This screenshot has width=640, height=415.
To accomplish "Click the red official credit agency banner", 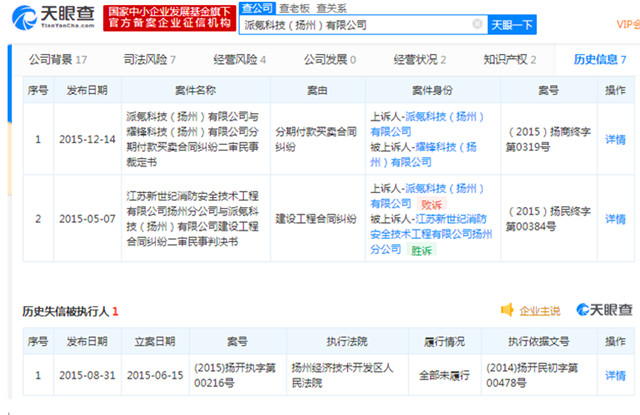I will click(x=169, y=18).
